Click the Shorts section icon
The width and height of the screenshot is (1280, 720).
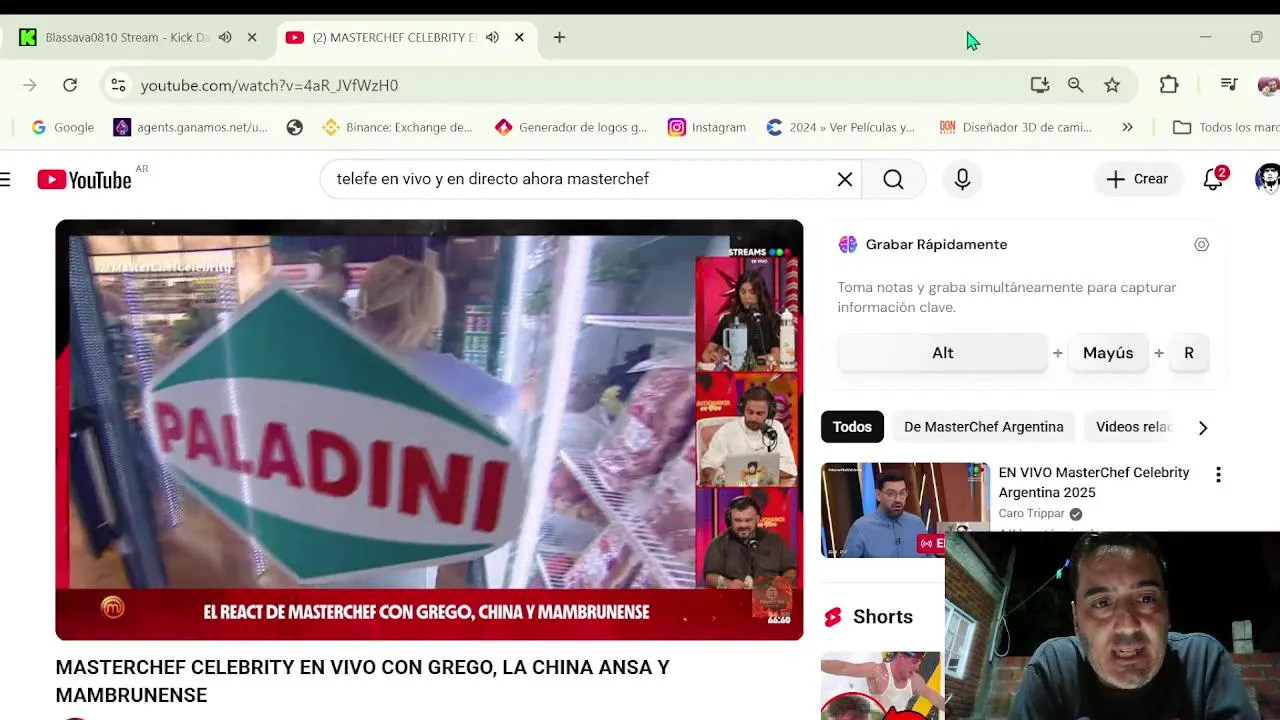coord(833,617)
